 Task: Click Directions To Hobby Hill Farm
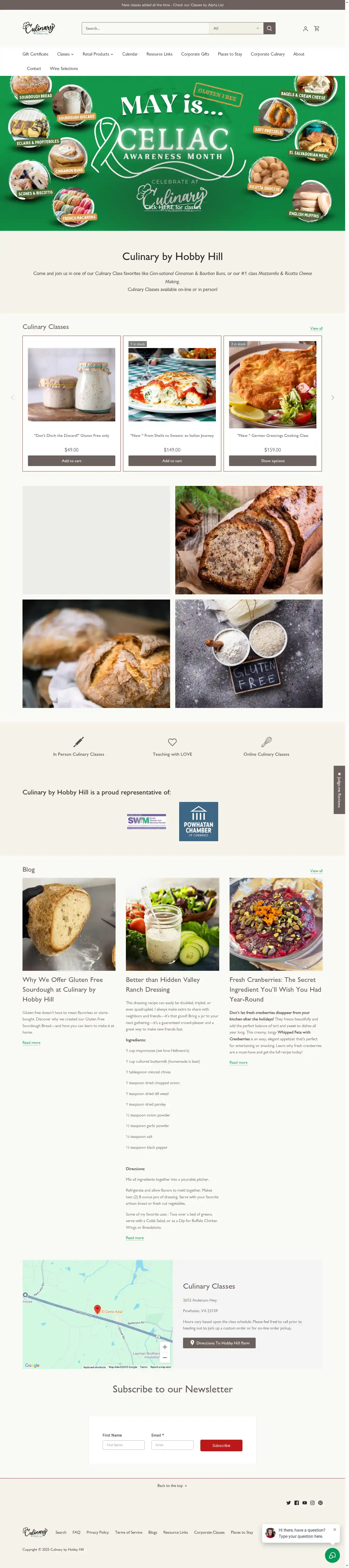point(219,1343)
